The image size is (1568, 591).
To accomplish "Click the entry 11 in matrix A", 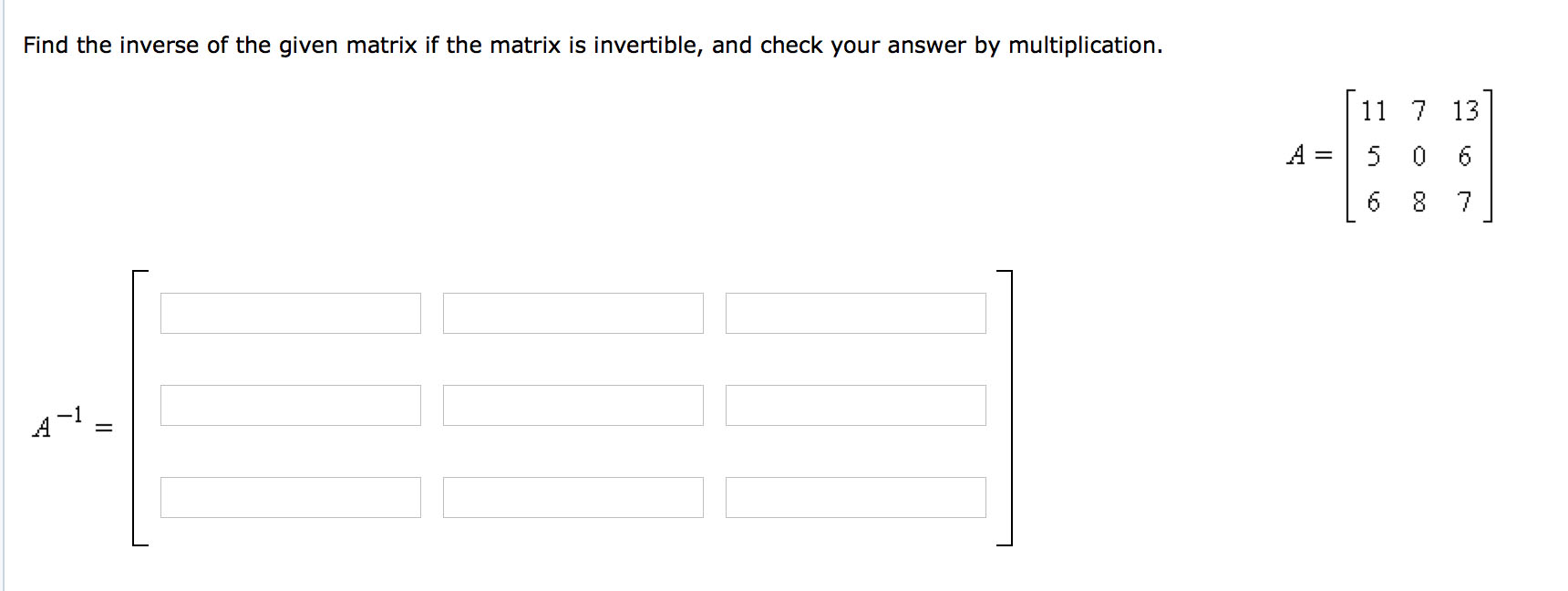I will 1374,111.
